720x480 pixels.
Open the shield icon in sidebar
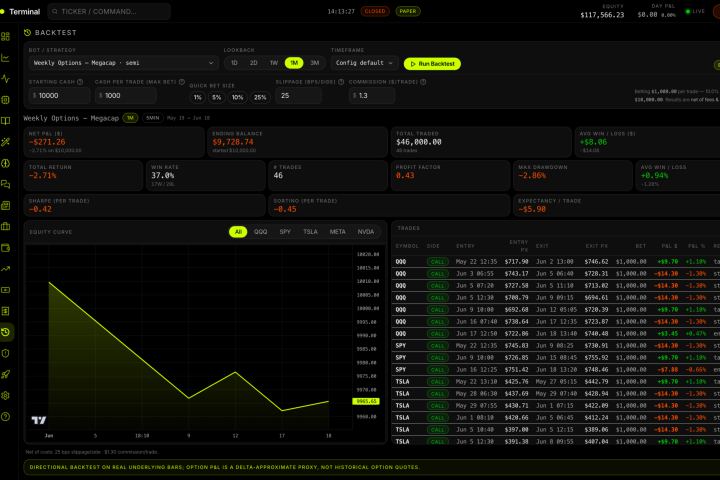click(x=6, y=353)
